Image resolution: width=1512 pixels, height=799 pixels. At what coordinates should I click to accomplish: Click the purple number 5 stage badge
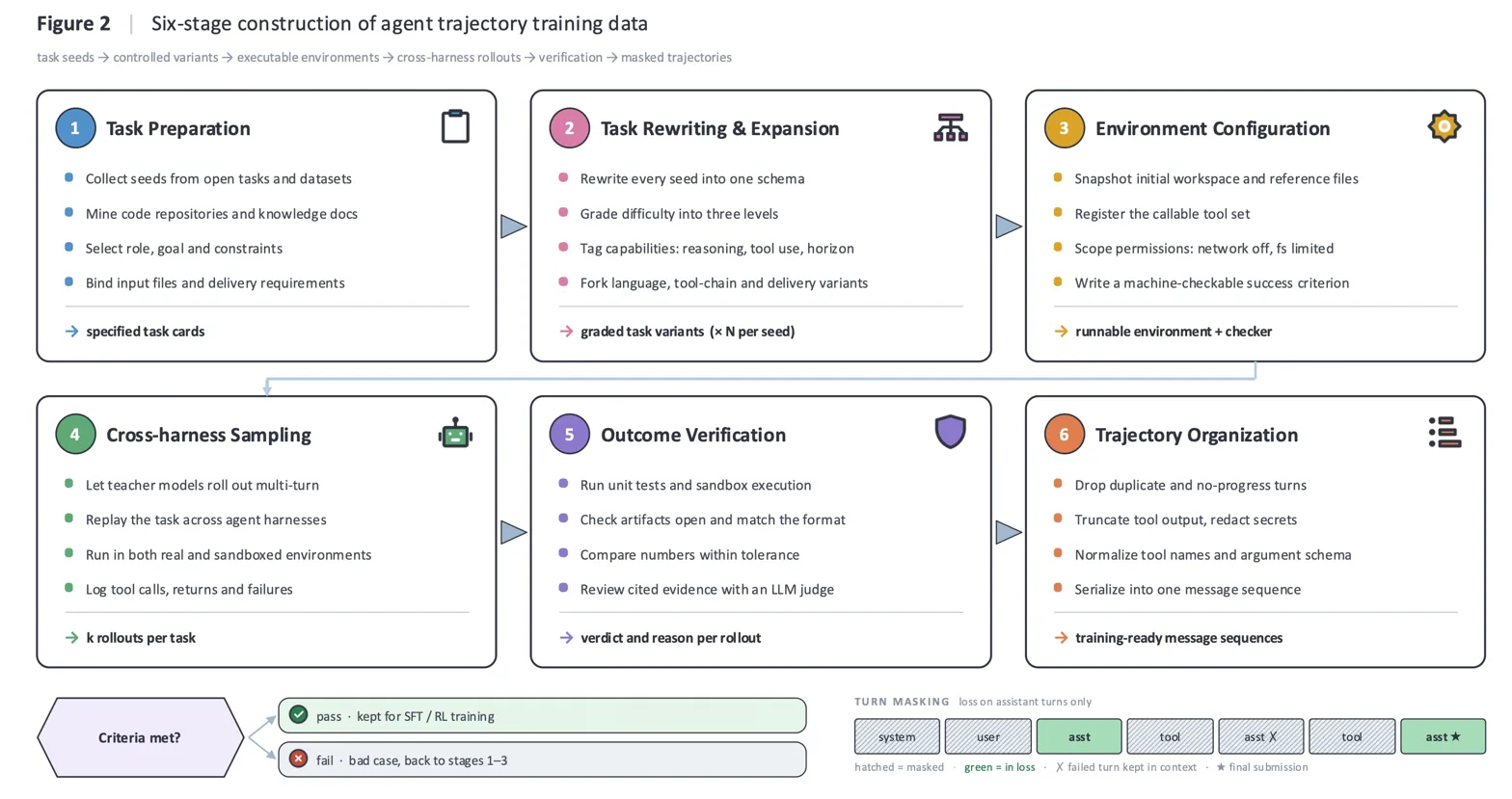[x=569, y=435]
